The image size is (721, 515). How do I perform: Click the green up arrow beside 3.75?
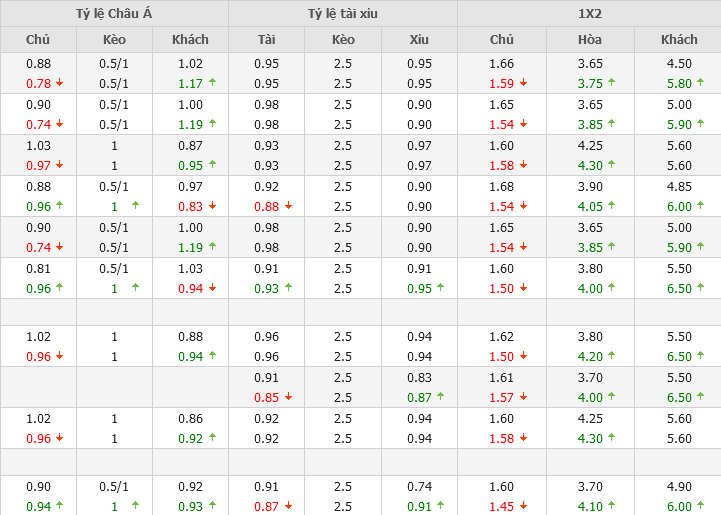(612, 83)
